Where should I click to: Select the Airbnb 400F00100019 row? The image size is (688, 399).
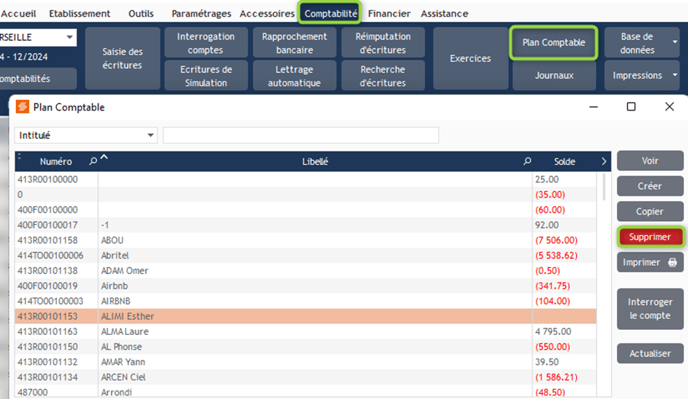click(x=305, y=286)
